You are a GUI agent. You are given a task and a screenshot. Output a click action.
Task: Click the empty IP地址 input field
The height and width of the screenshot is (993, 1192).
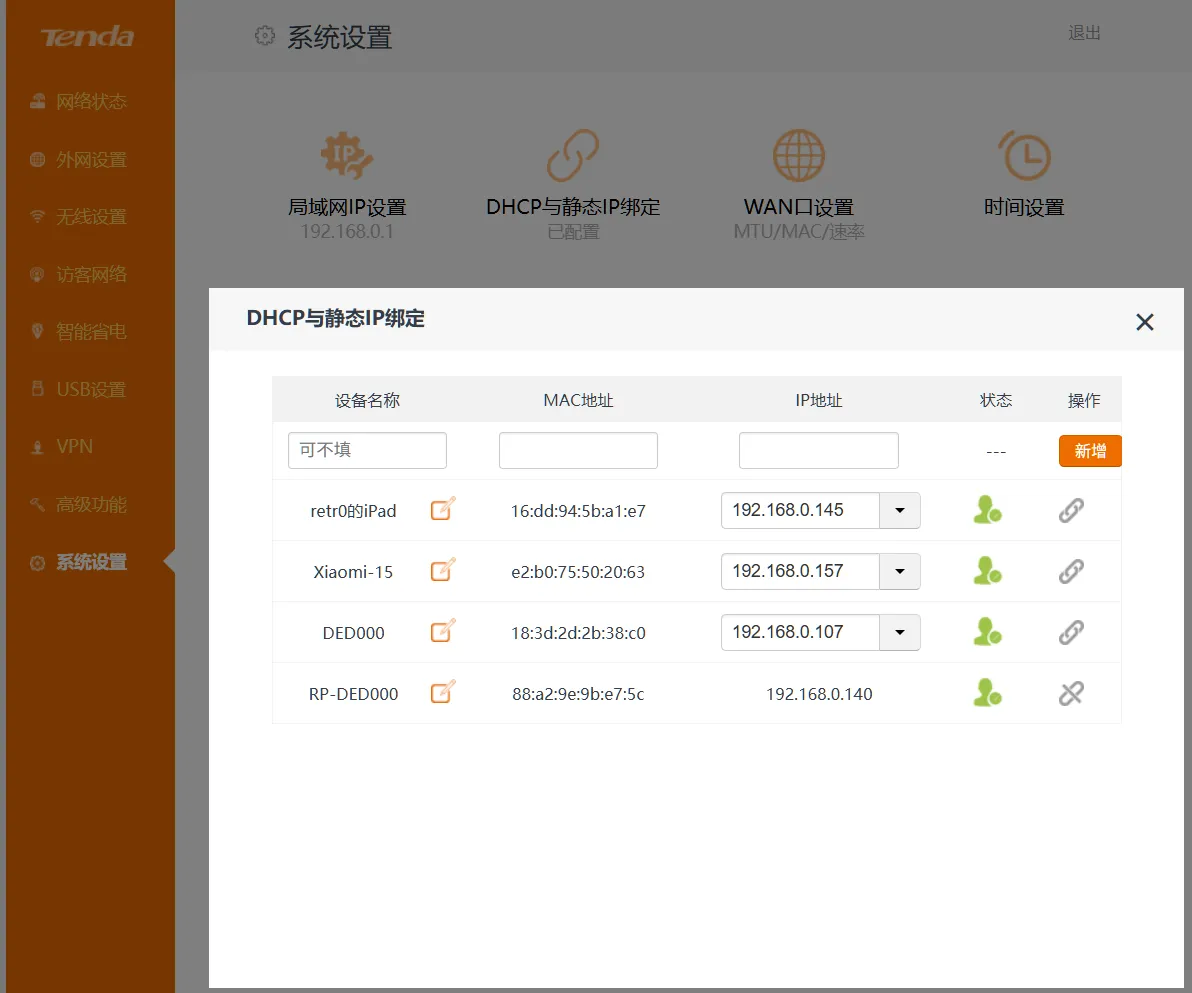(818, 451)
